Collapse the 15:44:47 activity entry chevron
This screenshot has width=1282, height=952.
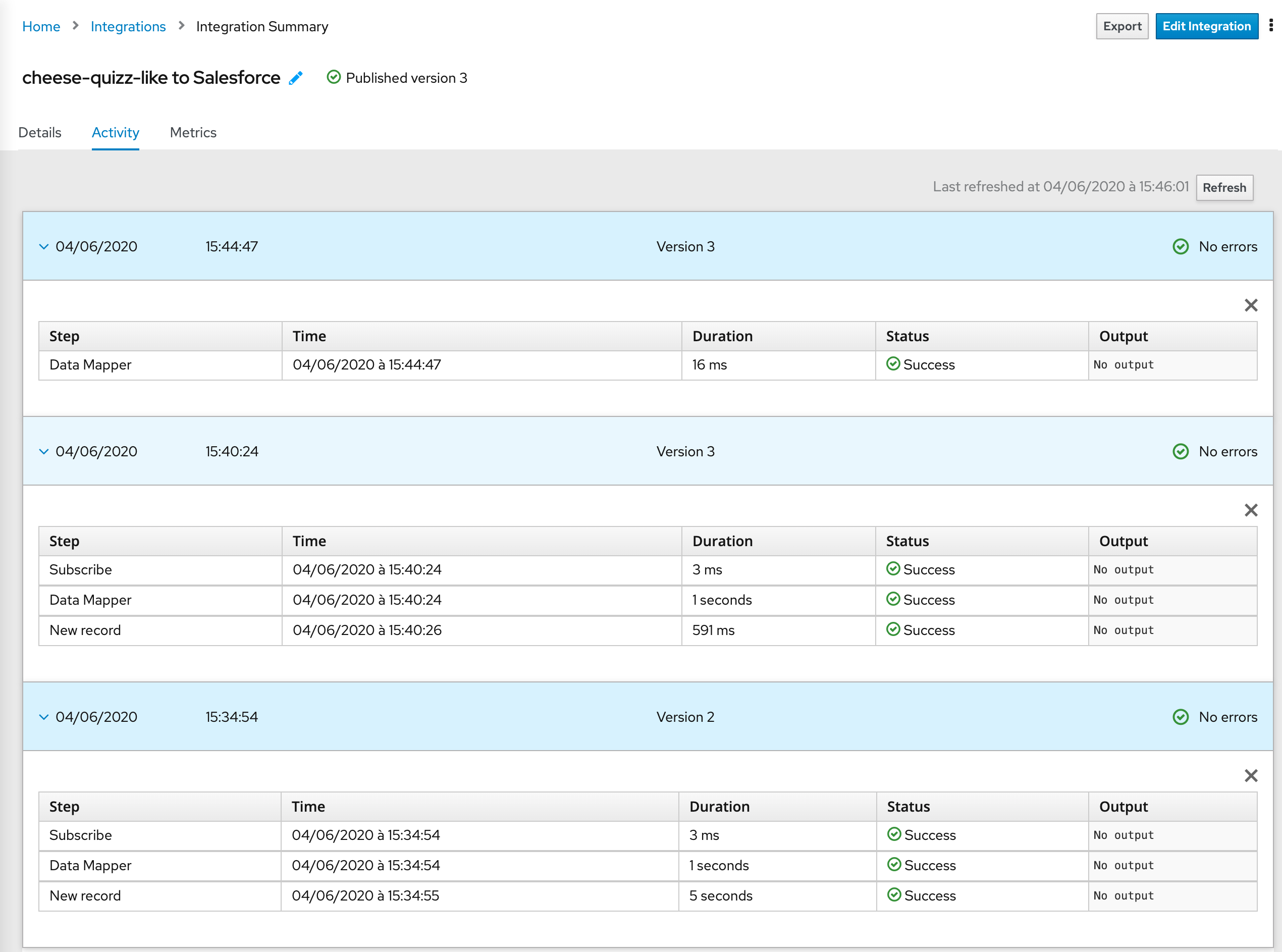pyautogui.click(x=44, y=247)
